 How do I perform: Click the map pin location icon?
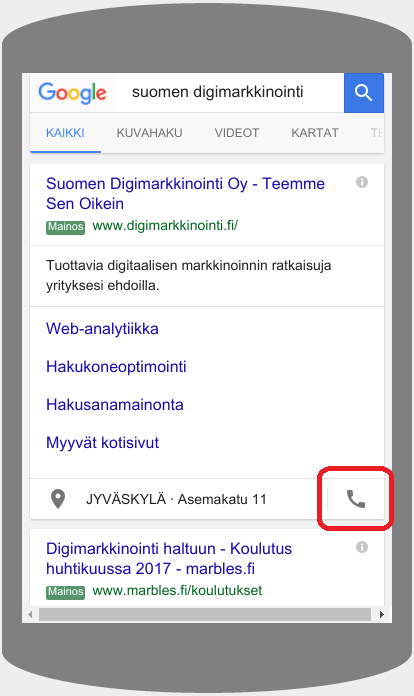[x=58, y=499]
